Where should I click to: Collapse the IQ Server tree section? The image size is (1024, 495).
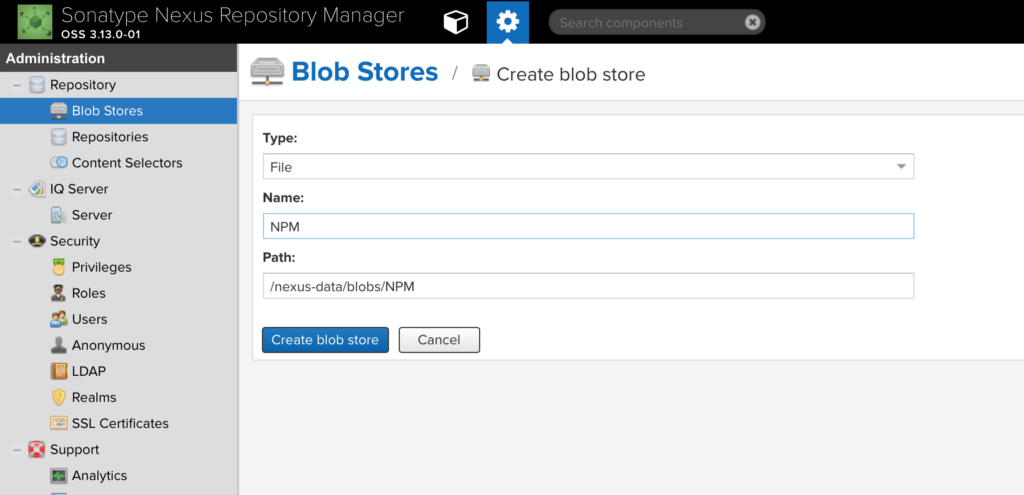coord(16,189)
